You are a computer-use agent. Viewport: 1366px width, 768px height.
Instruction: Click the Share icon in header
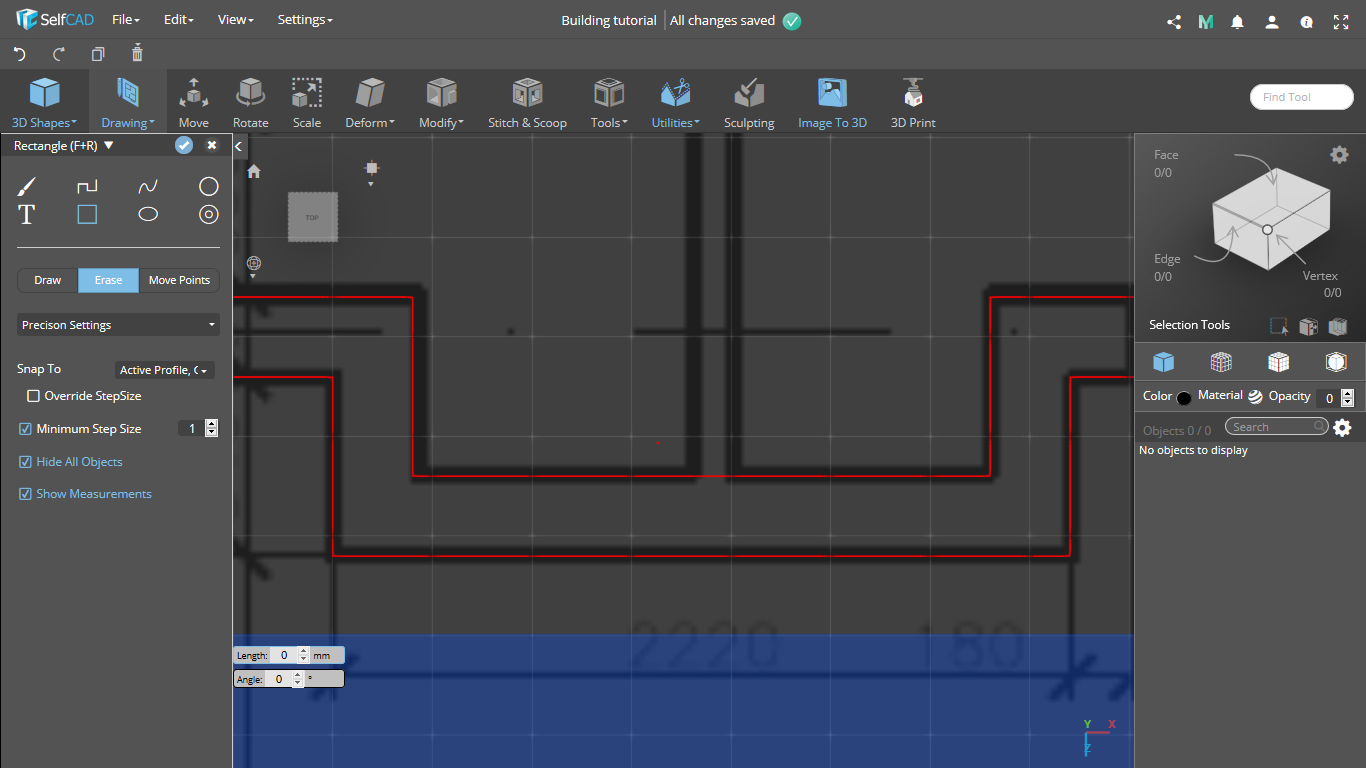point(1174,22)
